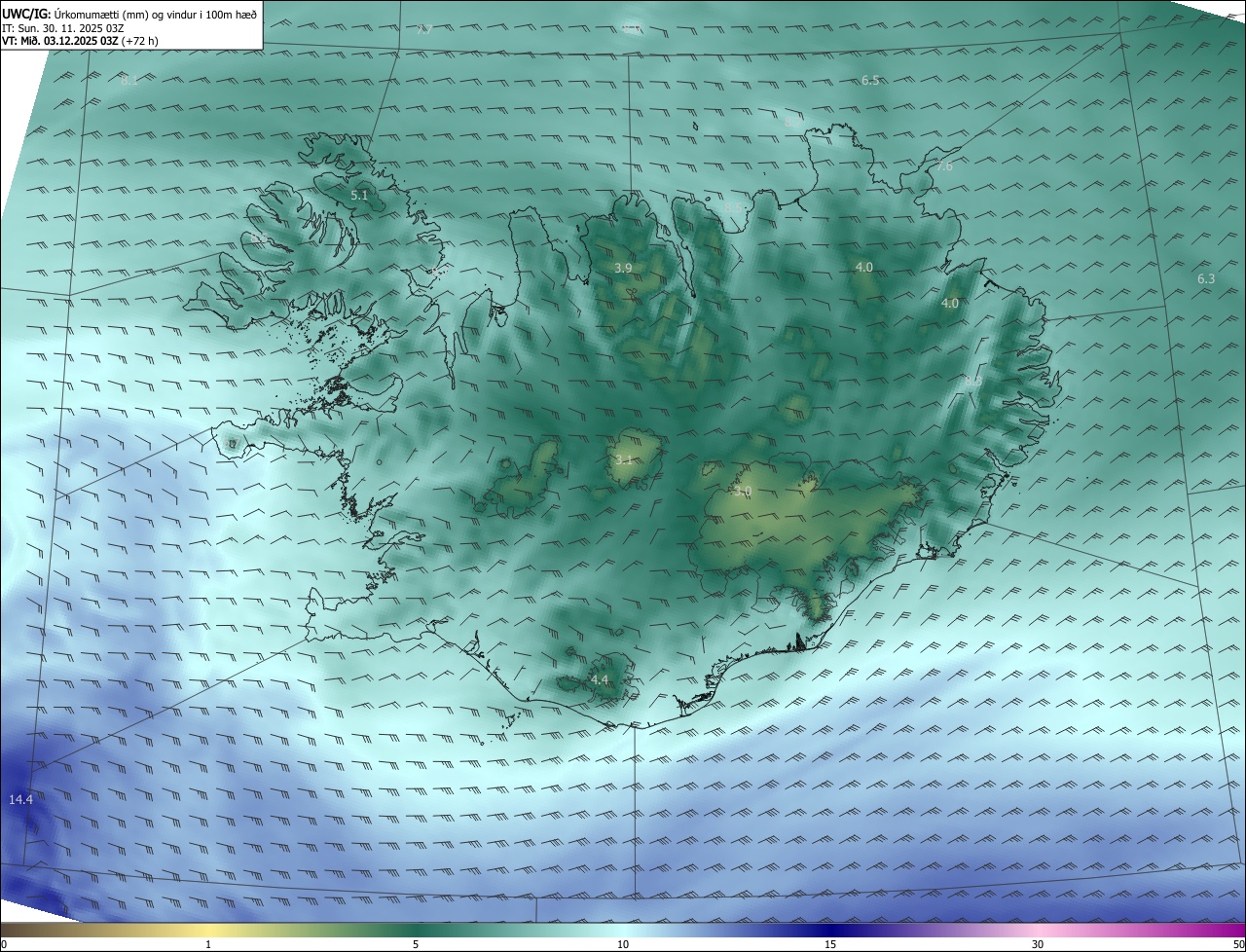Click the 15 tick on the color scale
1246x952 pixels.
click(x=830, y=945)
